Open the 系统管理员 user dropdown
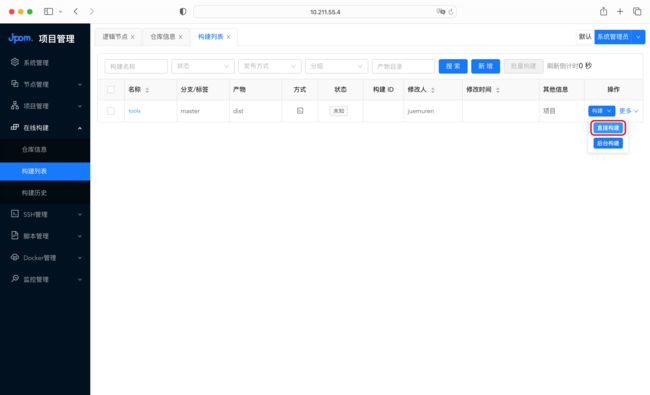 click(x=620, y=37)
